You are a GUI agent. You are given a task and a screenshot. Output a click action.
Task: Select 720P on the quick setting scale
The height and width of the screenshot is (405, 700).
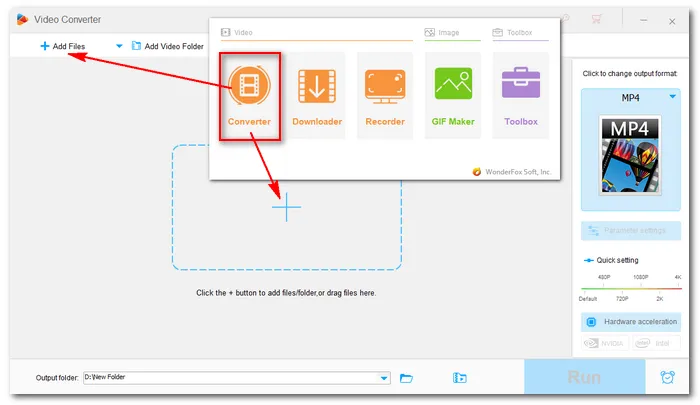(622, 299)
